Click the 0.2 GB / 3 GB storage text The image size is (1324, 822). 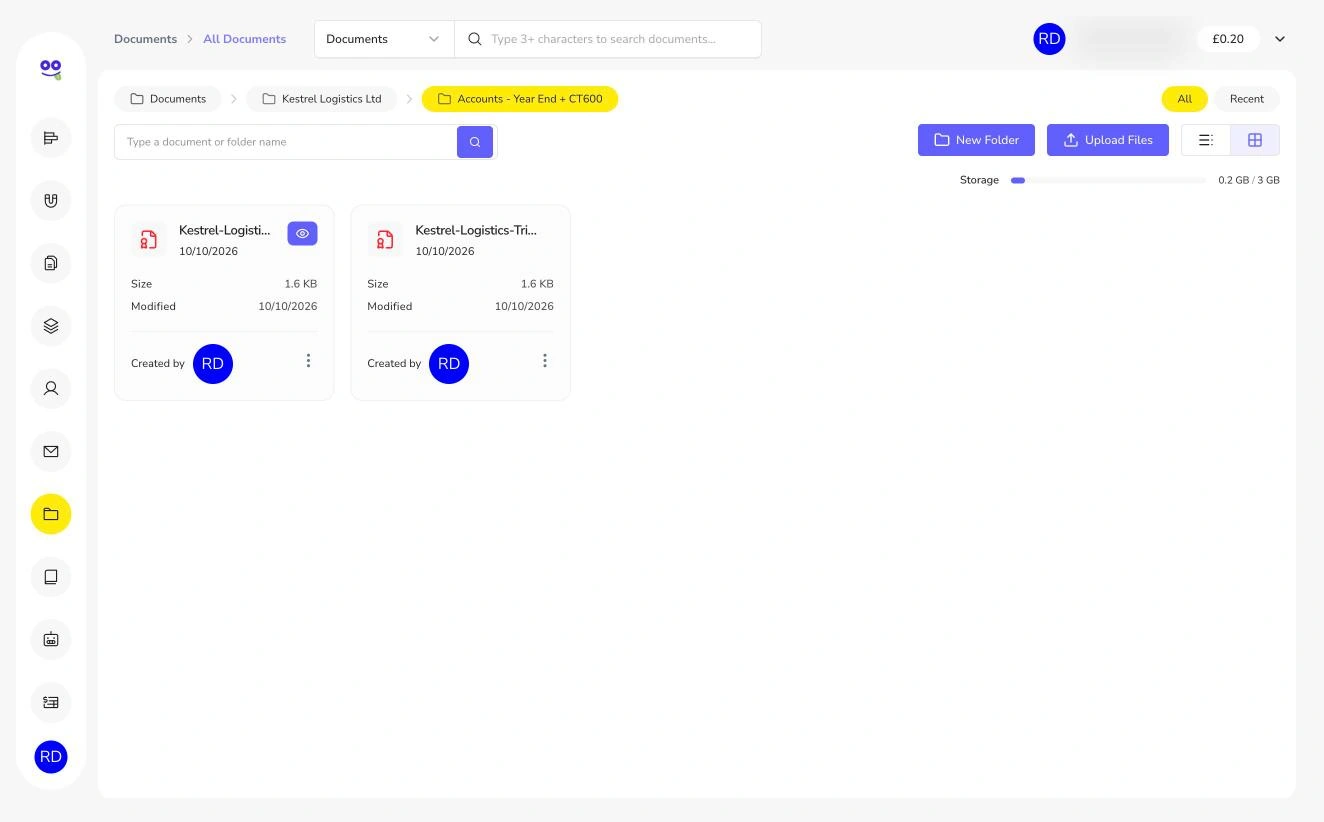[1248, 180]
